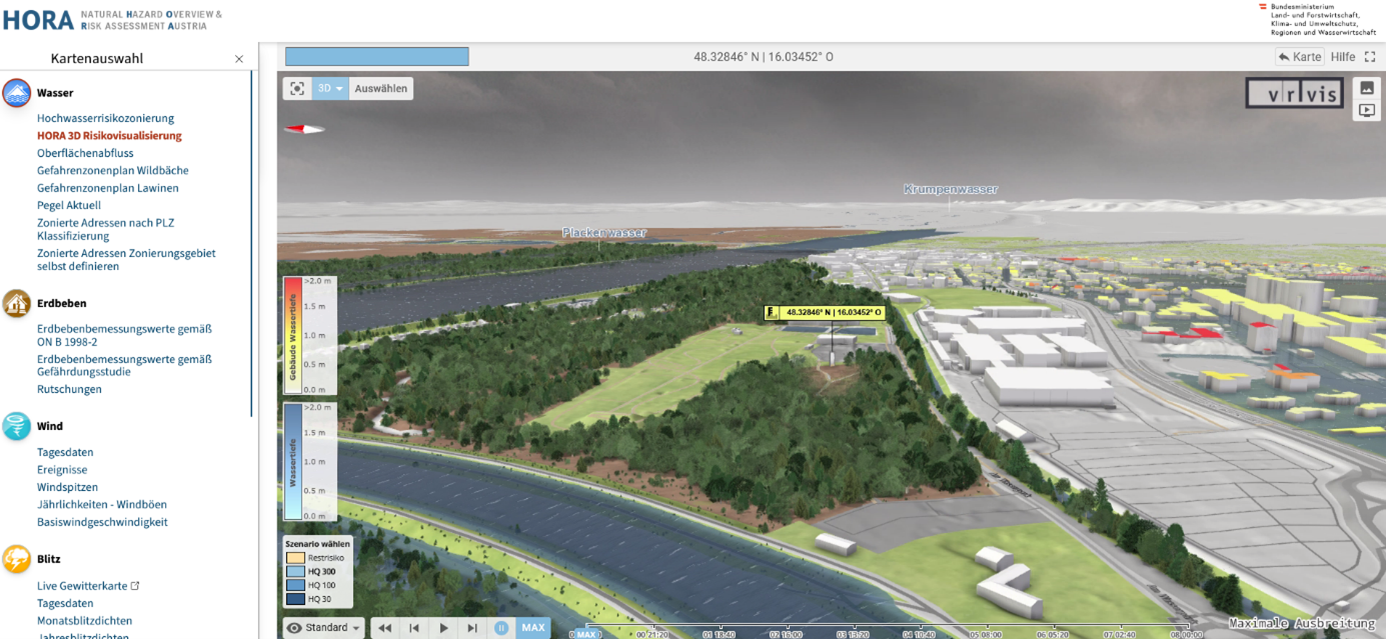Screen dimensions: 1386x639
Task: Select HORA 3D Risikovisualisierung
Action: (x=109, y=136)
